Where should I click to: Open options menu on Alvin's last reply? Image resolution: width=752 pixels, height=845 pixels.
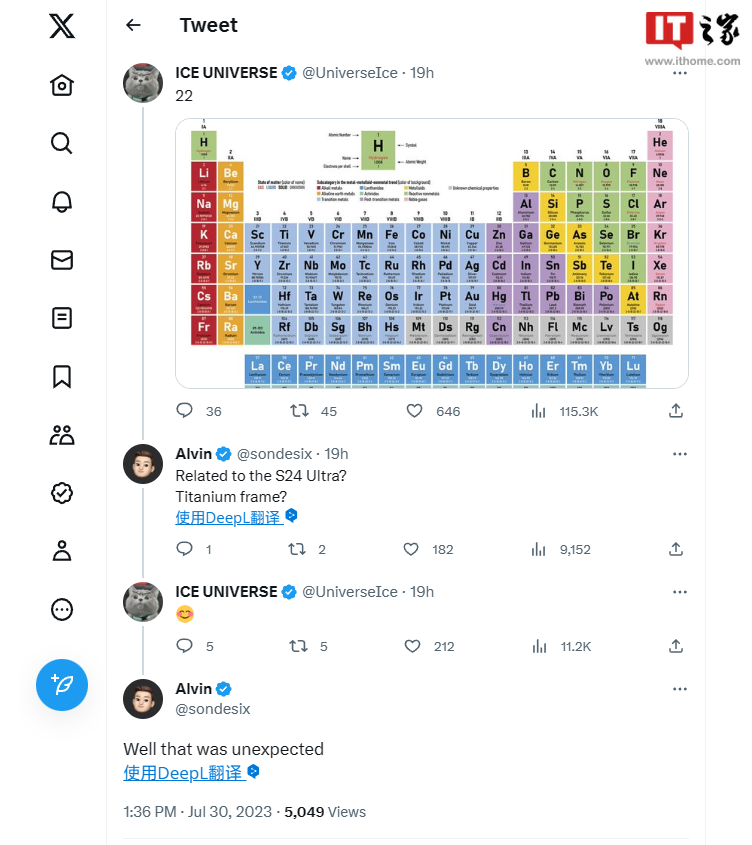click(680, 688)
